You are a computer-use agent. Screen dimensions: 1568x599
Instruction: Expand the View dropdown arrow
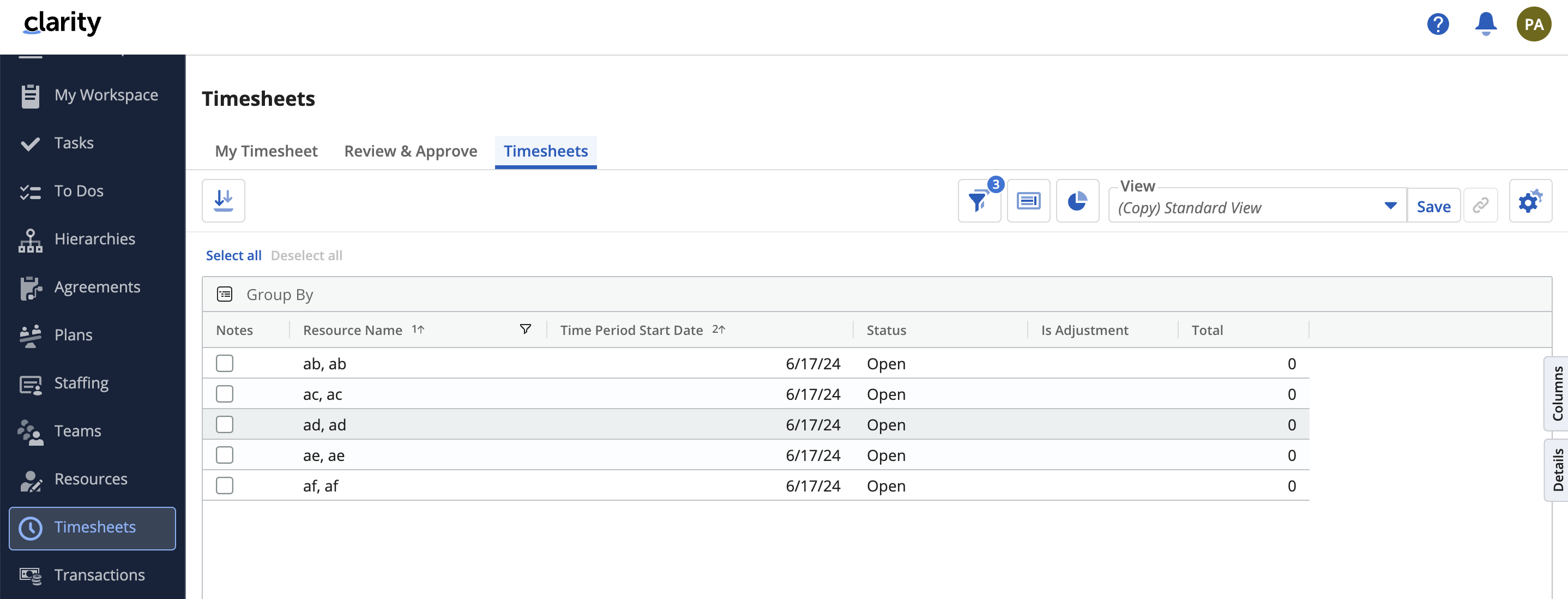1390,206
